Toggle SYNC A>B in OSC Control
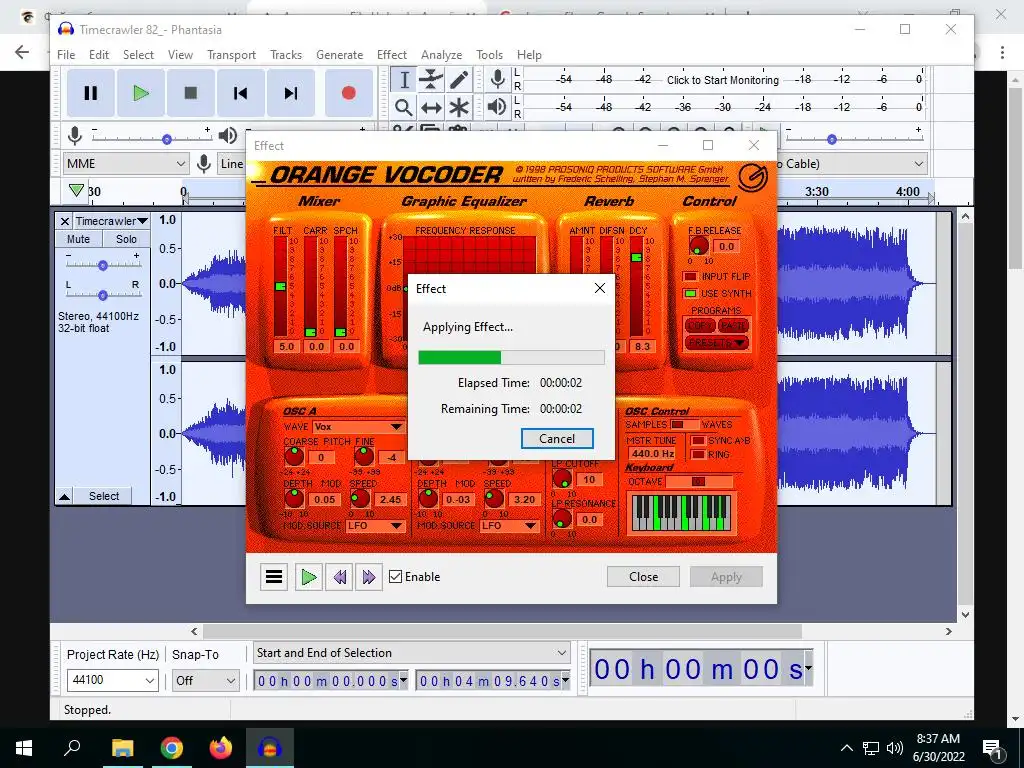The width and height of the screenshot is (1024, 768). click(698, 440)
